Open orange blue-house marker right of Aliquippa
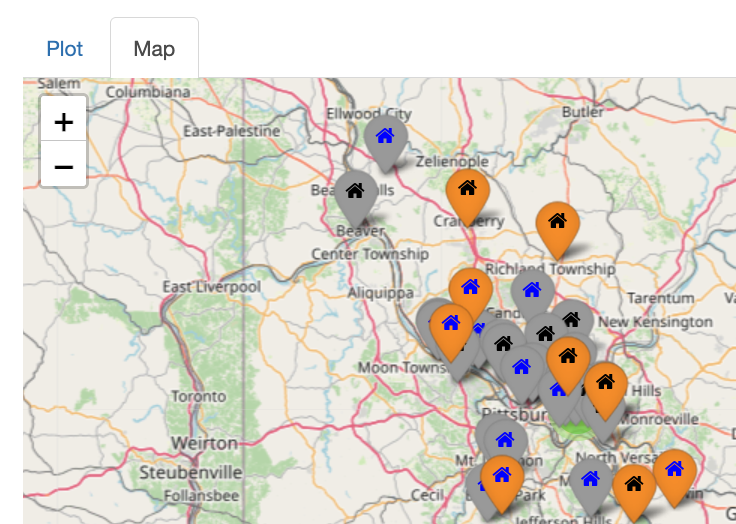The height and width of the screenshot is (524, 736). pyautogui.click(x=470, y=291)
